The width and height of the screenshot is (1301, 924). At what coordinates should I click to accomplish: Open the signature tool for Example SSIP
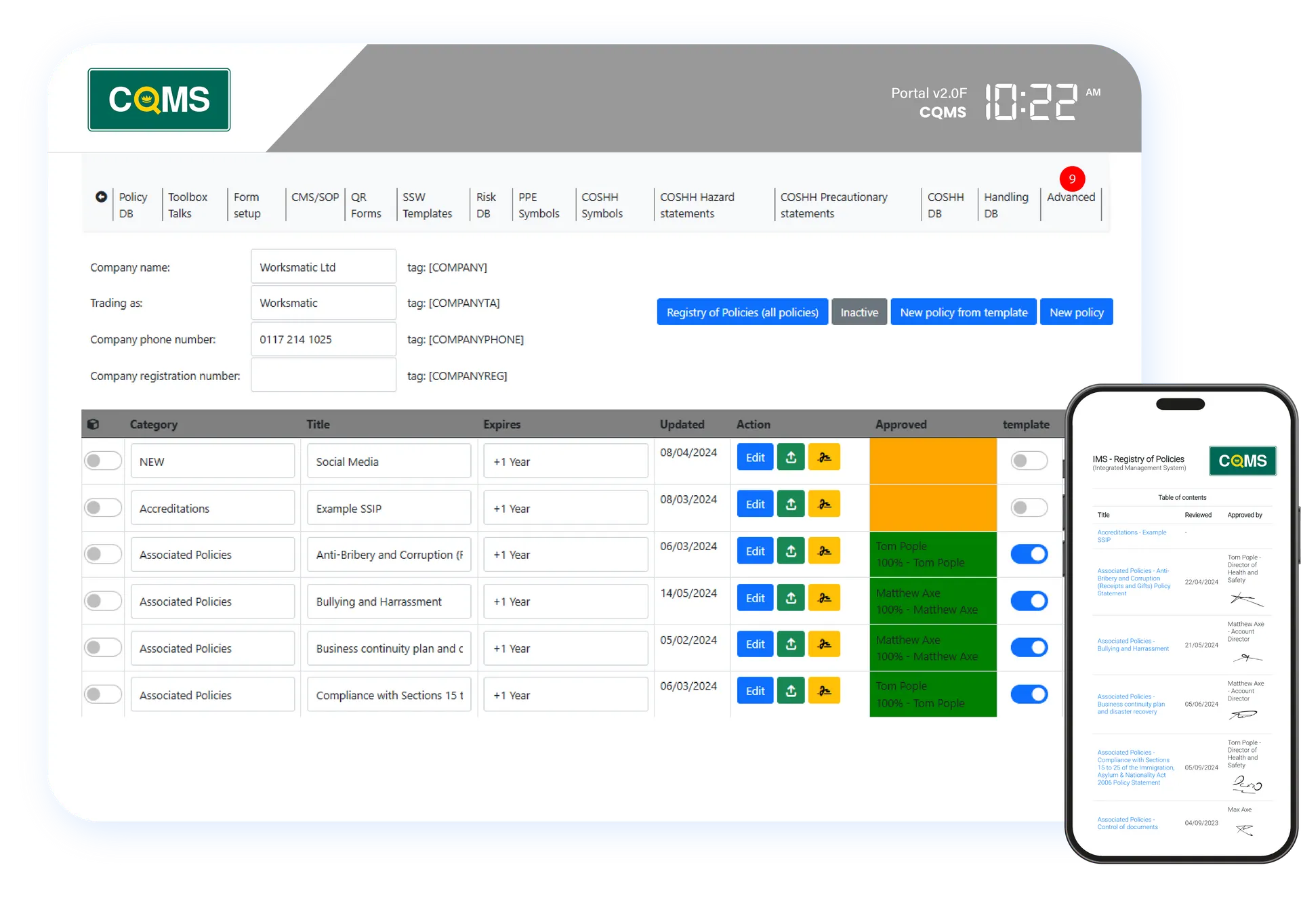pyautogui.click(x=825, y=503)
